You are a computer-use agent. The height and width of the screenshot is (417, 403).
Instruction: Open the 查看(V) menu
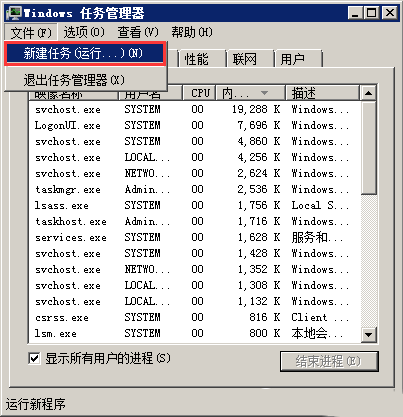(138, 32)
